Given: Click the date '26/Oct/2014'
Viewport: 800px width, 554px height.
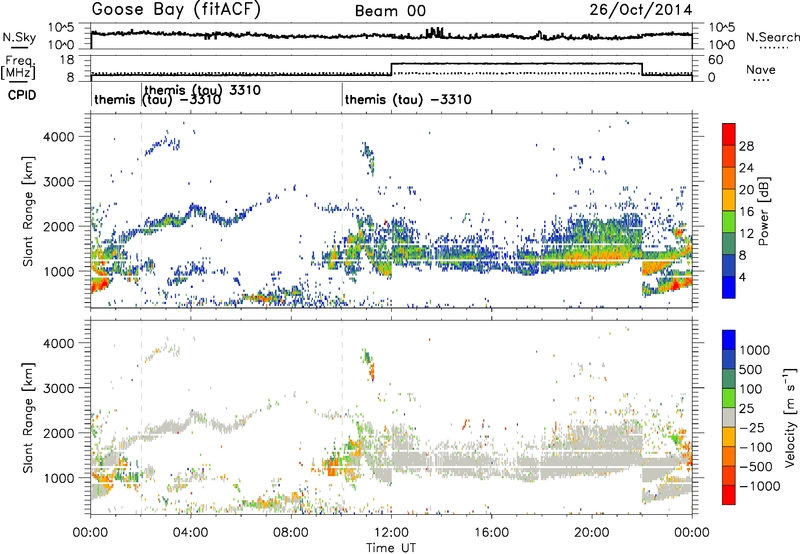Looking at the screenshot, I should [x=641, y=10].
